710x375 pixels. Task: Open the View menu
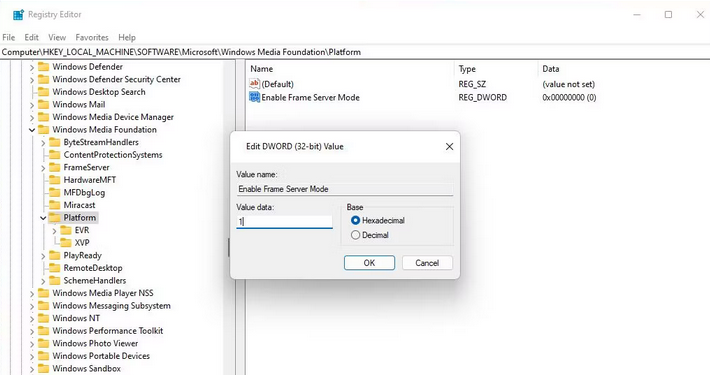(x=57, y=37)
